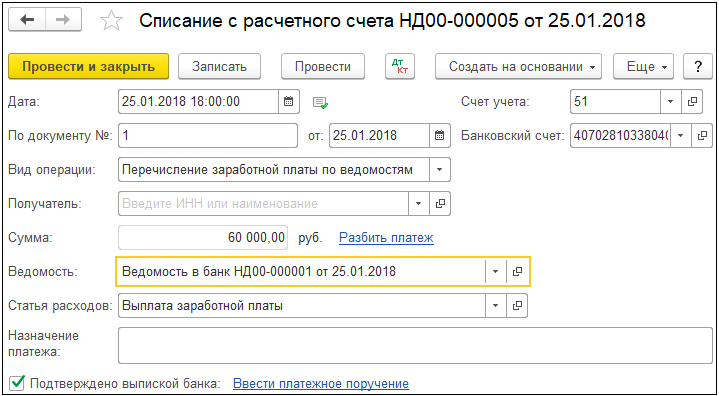Click the Сумма field showing 60 000,00
Screen dimensions: 719x396
click(x=203, y=238)
